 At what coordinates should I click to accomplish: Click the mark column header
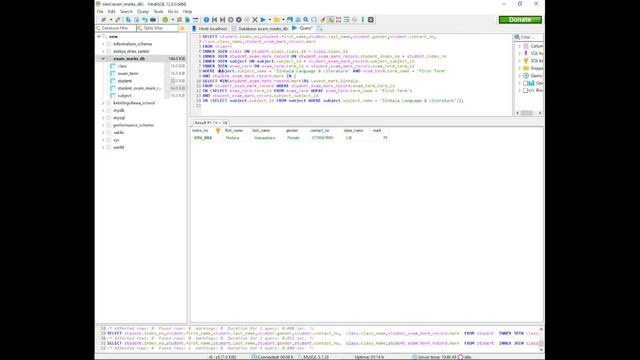(x=377, y=131)
